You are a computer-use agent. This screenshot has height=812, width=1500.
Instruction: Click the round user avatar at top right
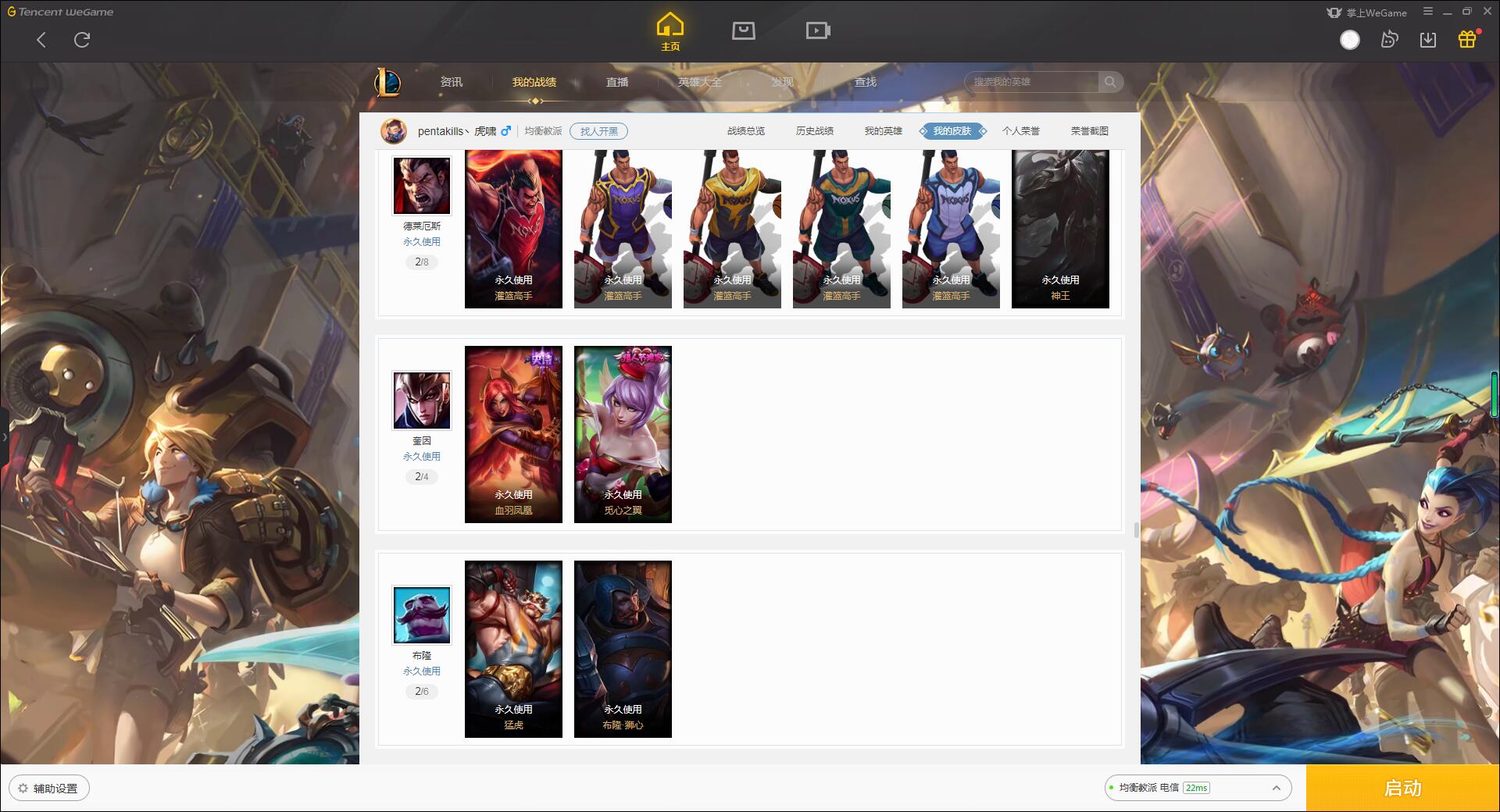[1350, 40]
